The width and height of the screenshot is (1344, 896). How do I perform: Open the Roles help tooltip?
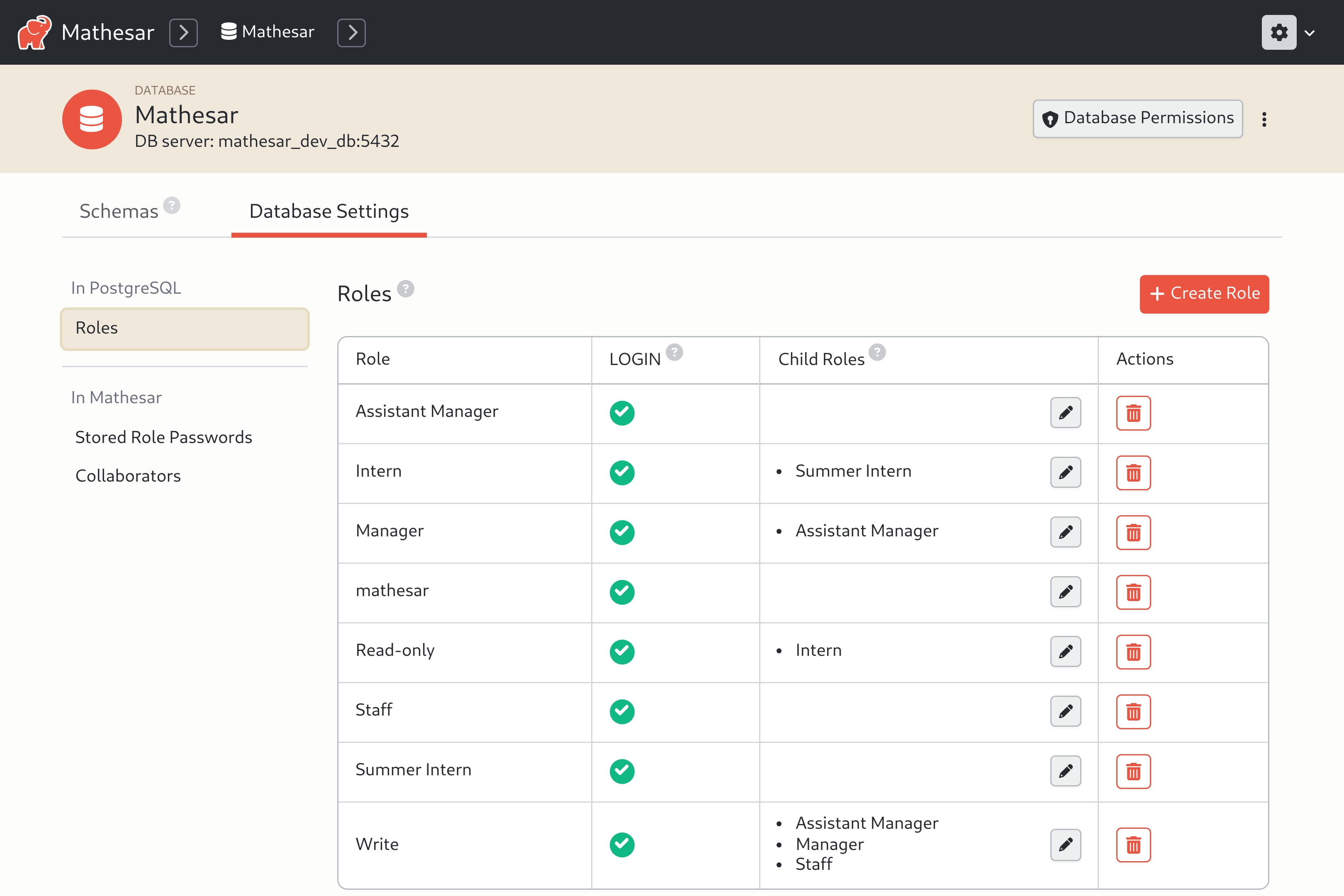pyautogui.click(x=406, y=289)
